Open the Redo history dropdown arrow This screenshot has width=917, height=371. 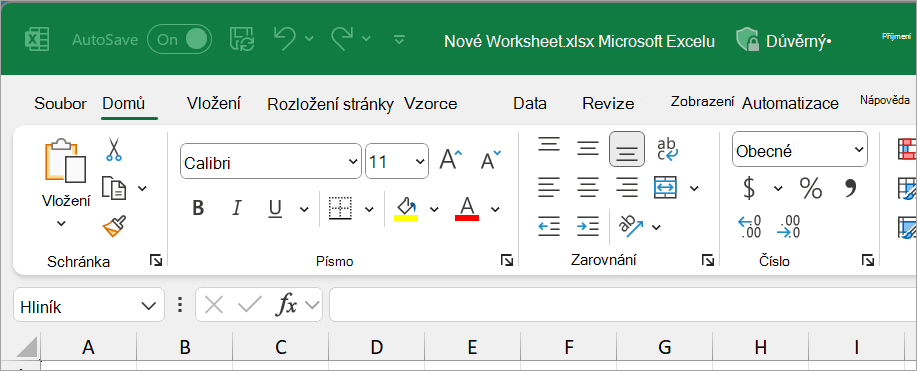pos(366,39)
